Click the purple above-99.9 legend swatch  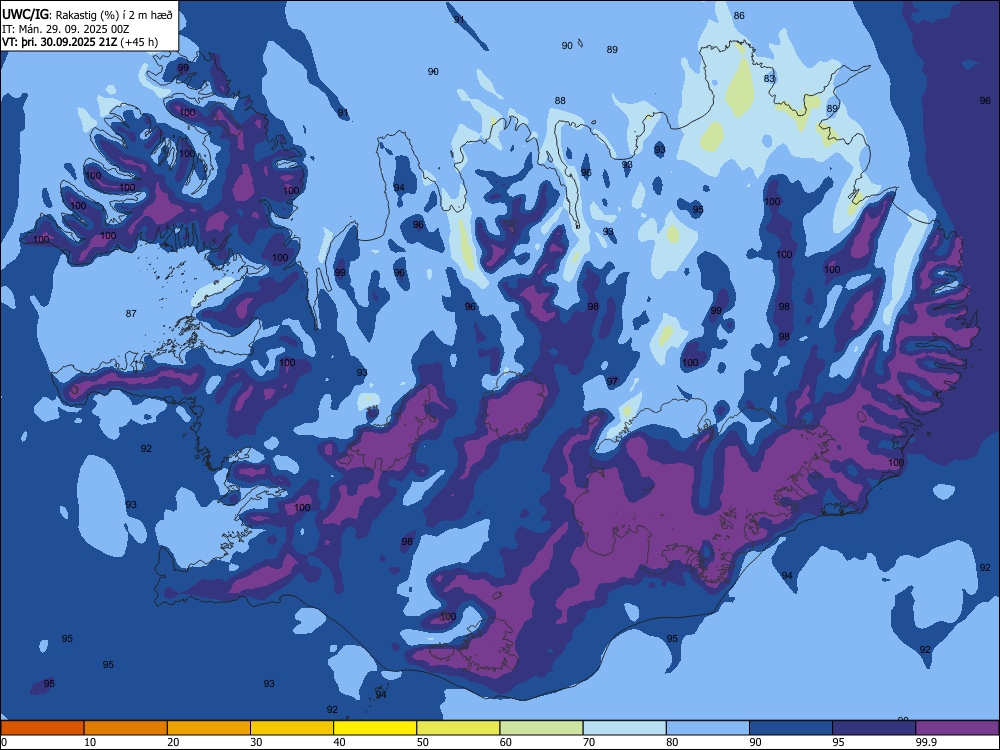tap(957, 728)
